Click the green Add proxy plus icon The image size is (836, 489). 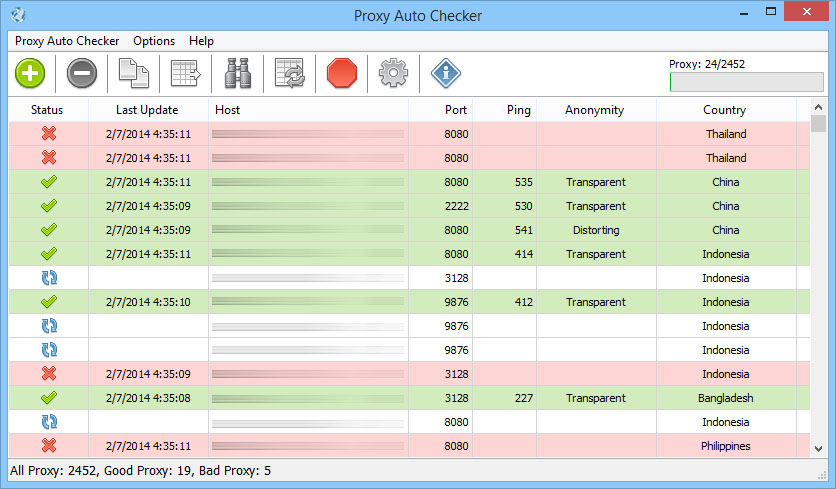coord(30,73)
